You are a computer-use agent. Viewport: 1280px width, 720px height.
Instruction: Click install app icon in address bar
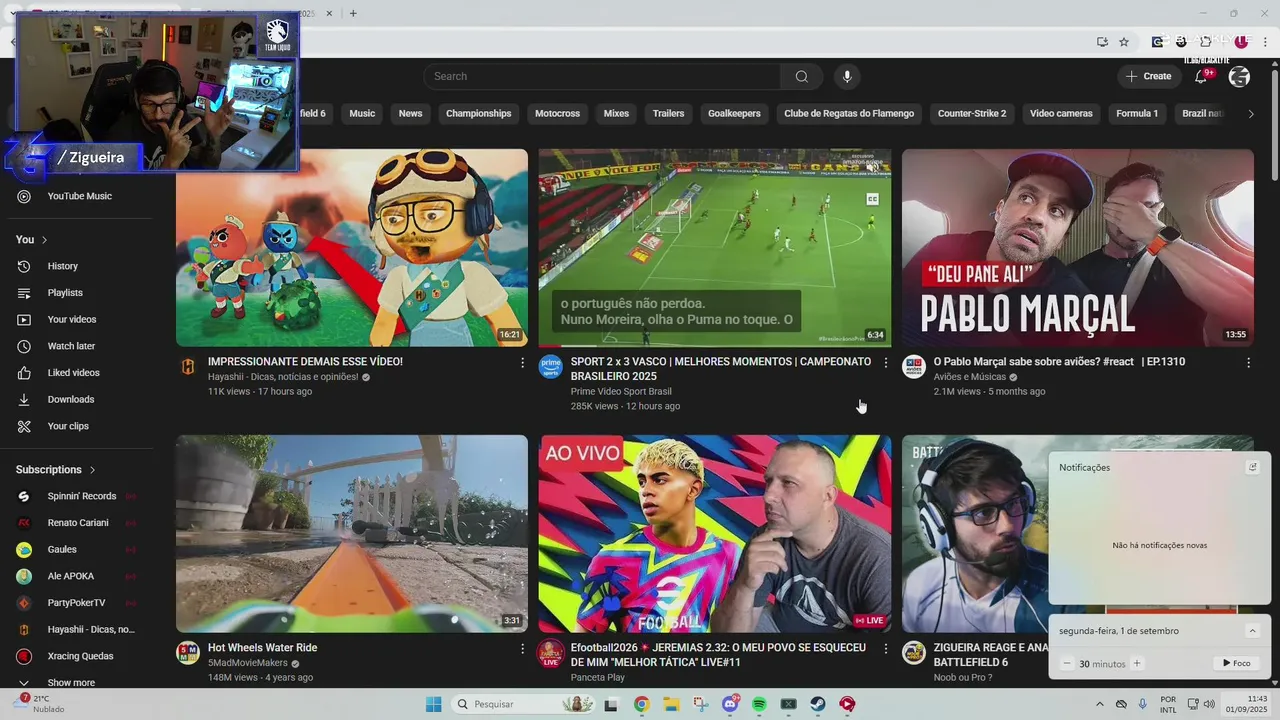(x=1102, y=42)
